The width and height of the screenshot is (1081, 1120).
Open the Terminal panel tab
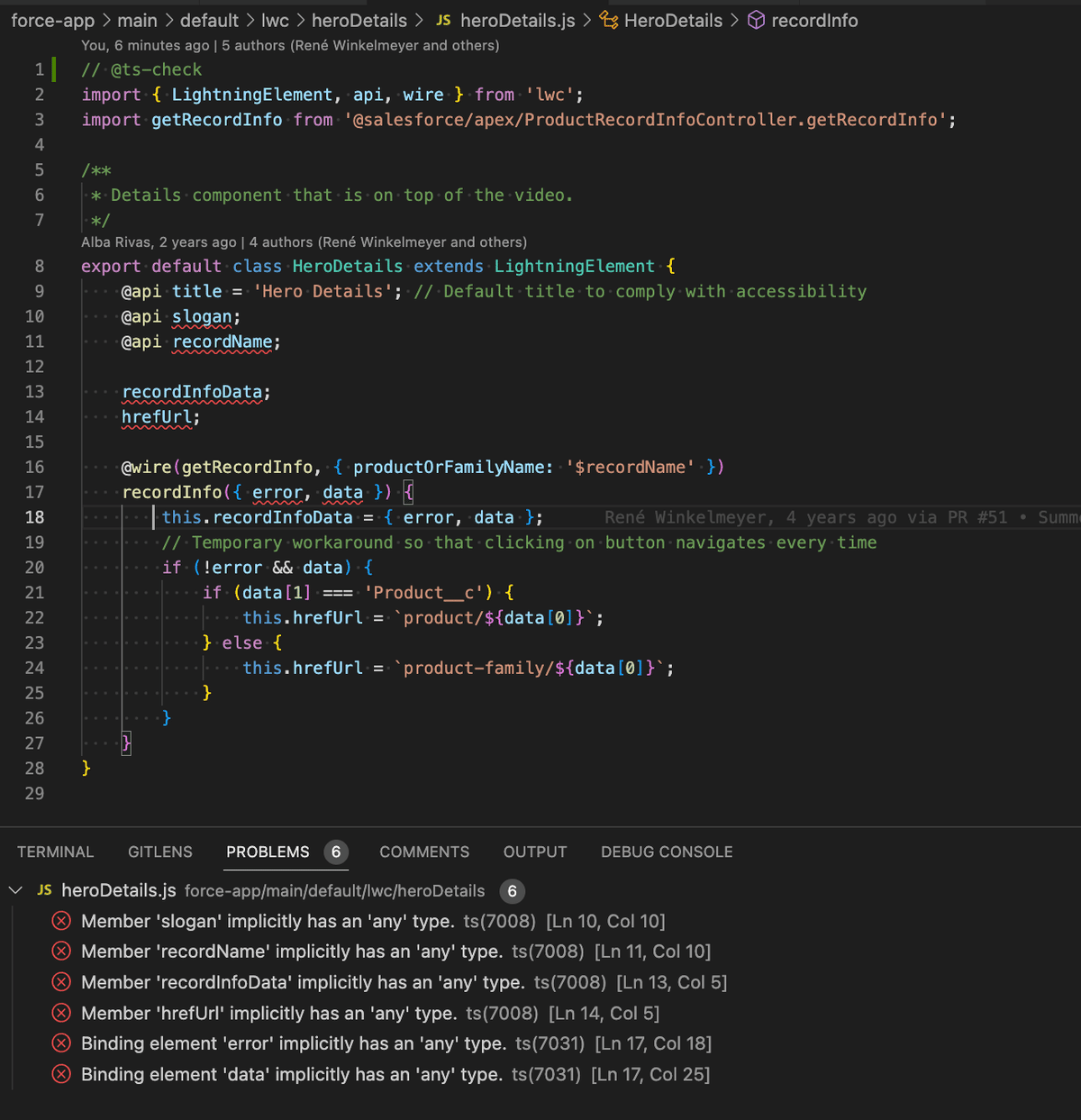pos(55,851)
